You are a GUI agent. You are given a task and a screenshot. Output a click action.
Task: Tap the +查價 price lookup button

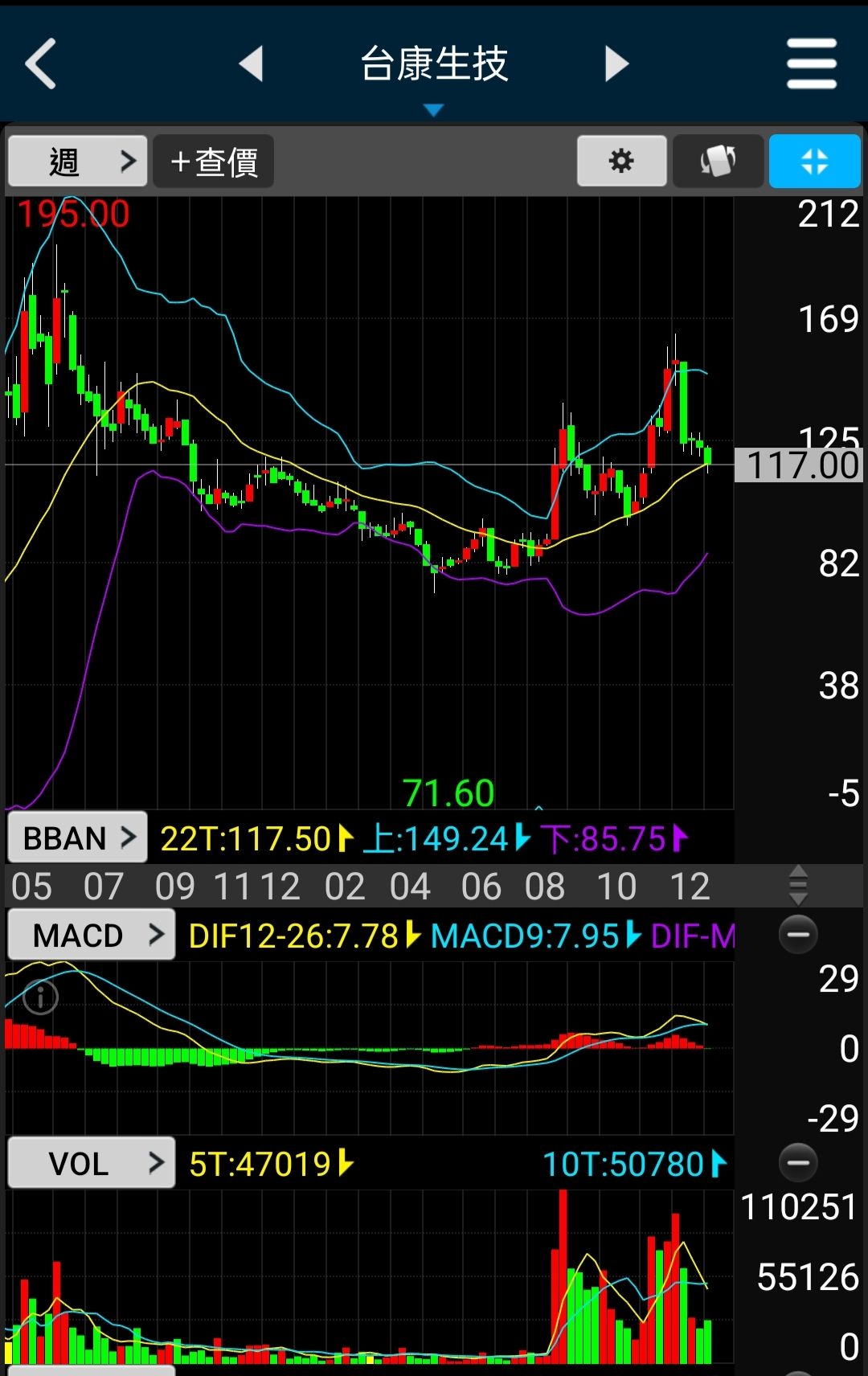[x=214, y=162]
